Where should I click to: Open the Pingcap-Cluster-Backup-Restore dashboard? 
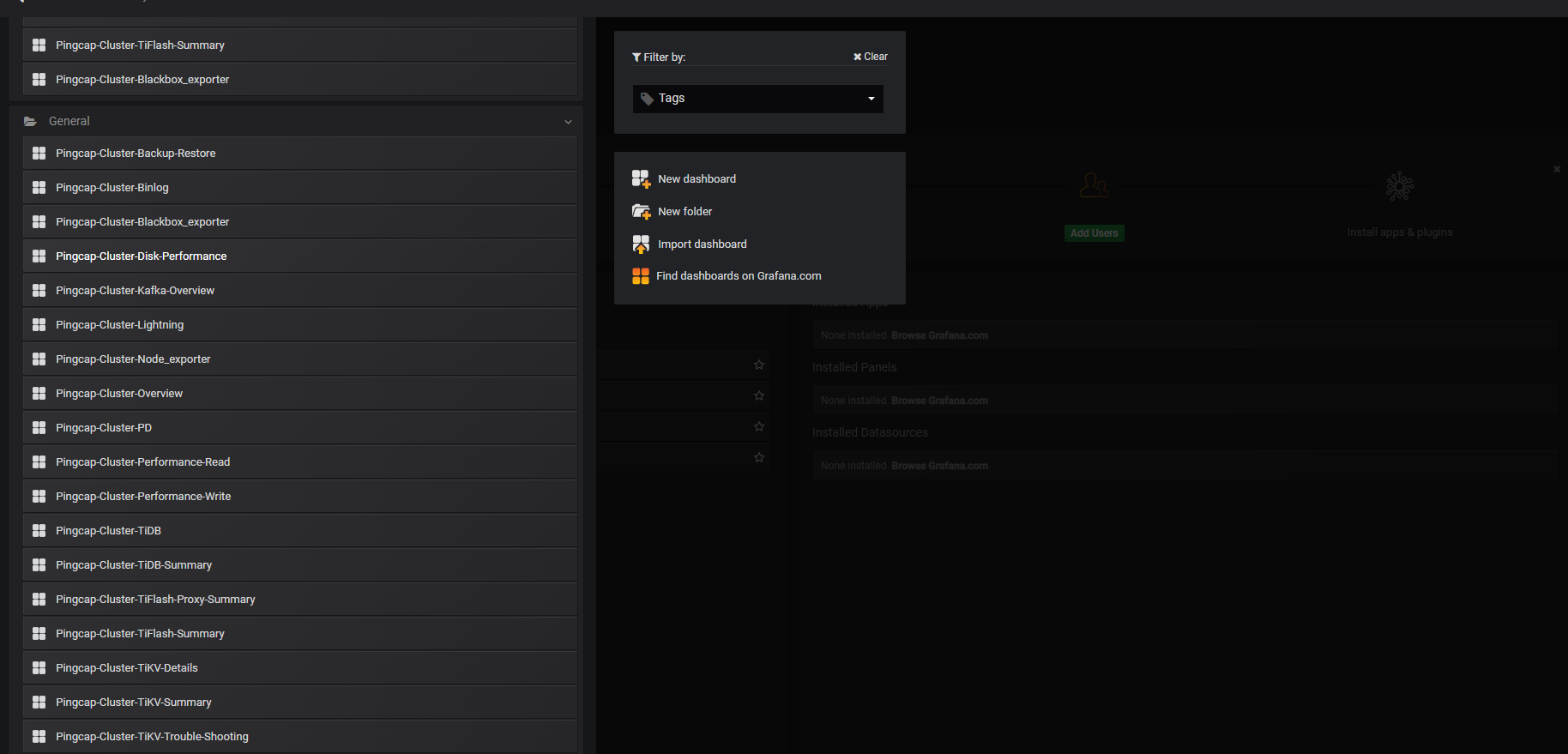(299, 154)
